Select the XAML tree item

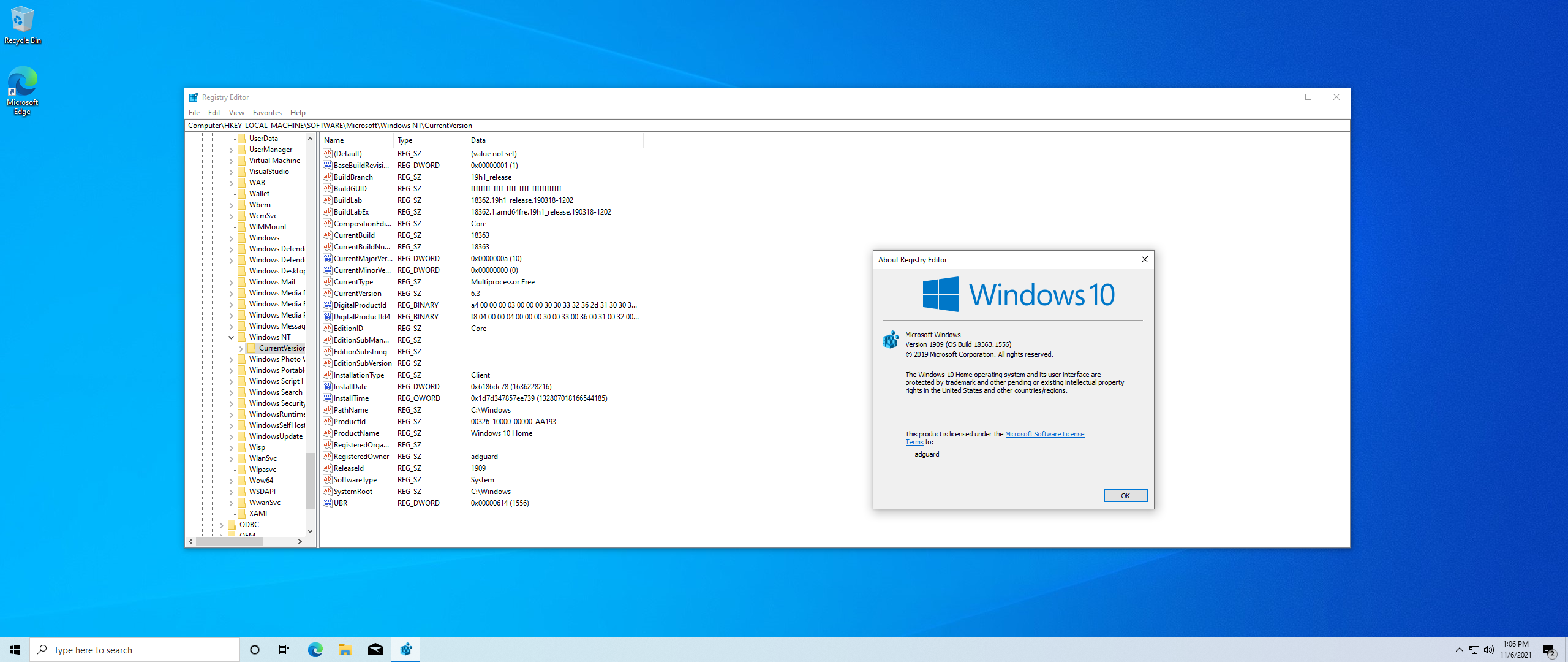click(x=258, y=514)
